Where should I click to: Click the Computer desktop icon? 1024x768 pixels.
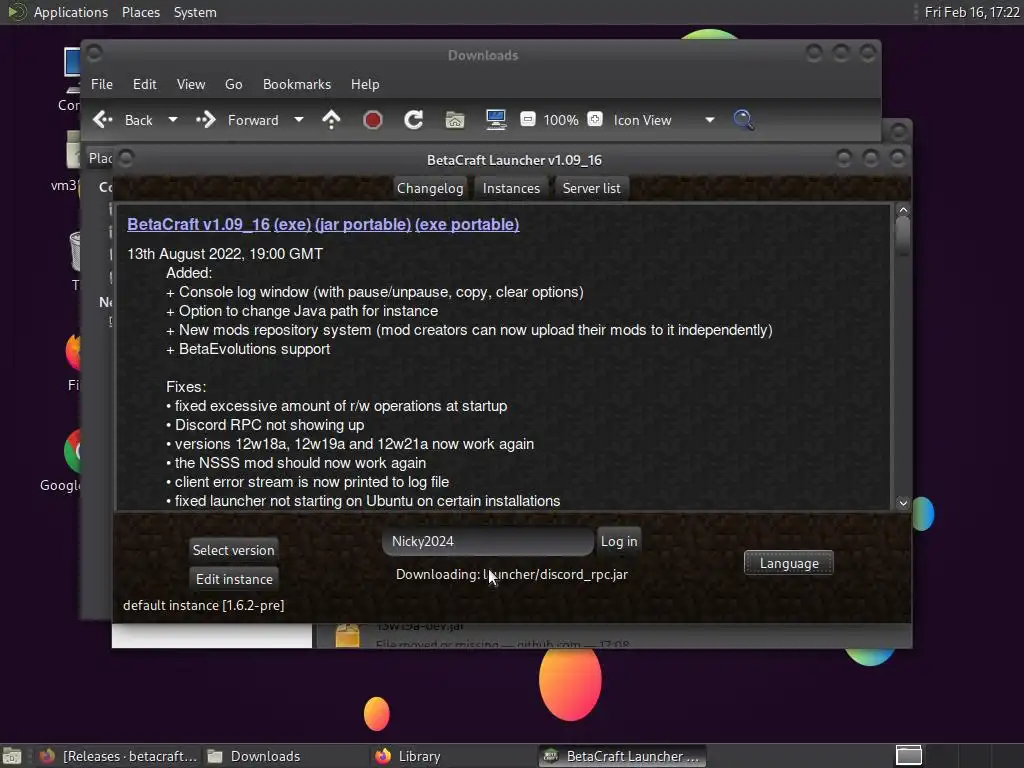pos(72,70)
